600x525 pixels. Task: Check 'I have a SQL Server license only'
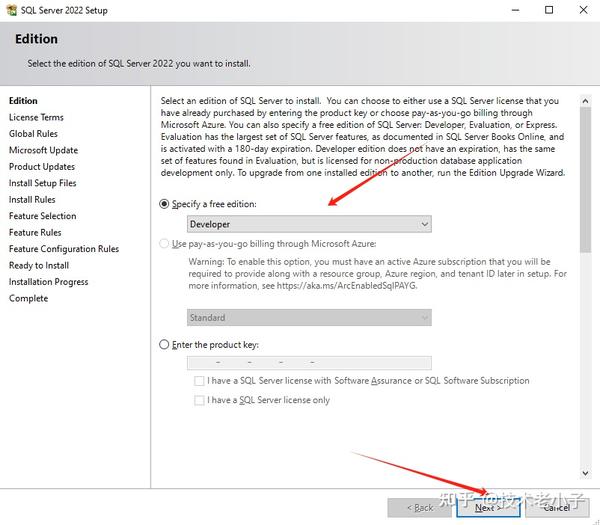(199, 400)
